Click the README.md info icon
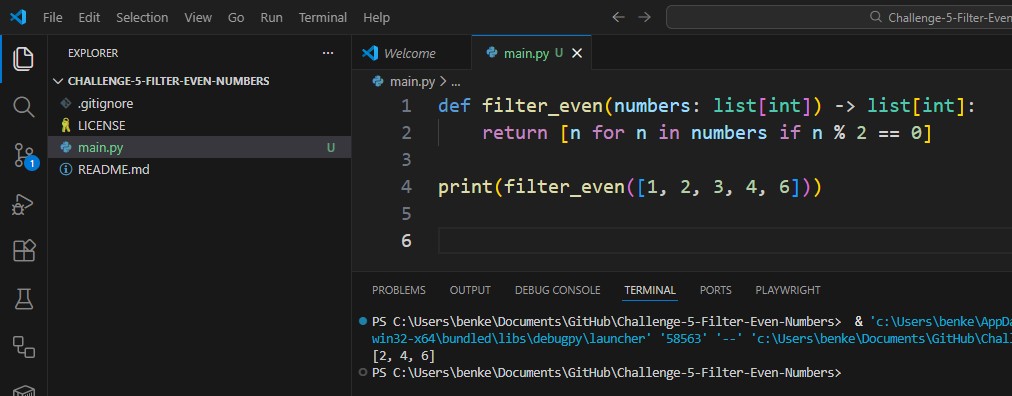Screen dimensions: 1012x396 click(x=66, y=170)
